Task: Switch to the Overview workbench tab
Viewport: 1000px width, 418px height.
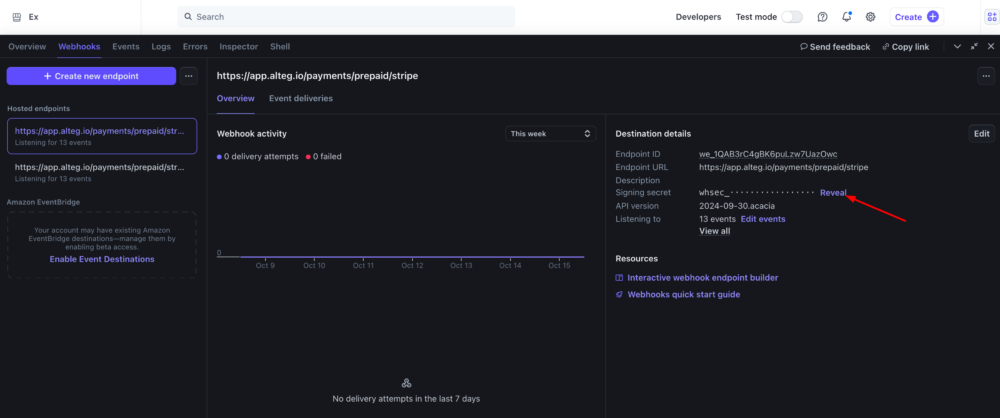Action: [x=27, y=47]
